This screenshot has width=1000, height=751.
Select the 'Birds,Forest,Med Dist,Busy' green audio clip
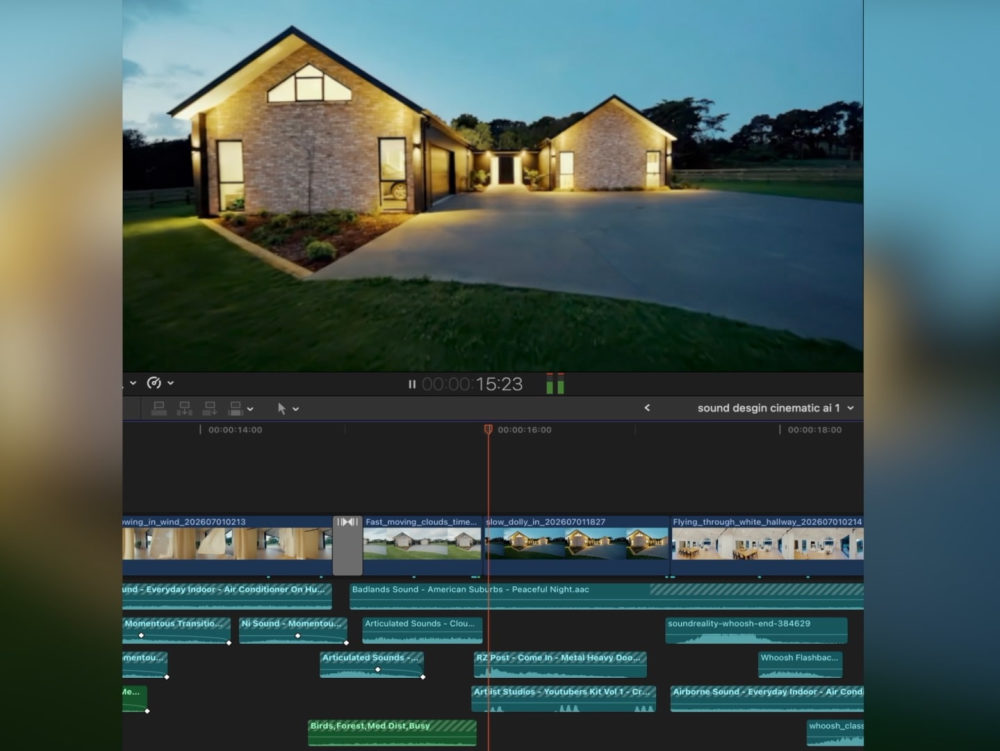[392, 733]
